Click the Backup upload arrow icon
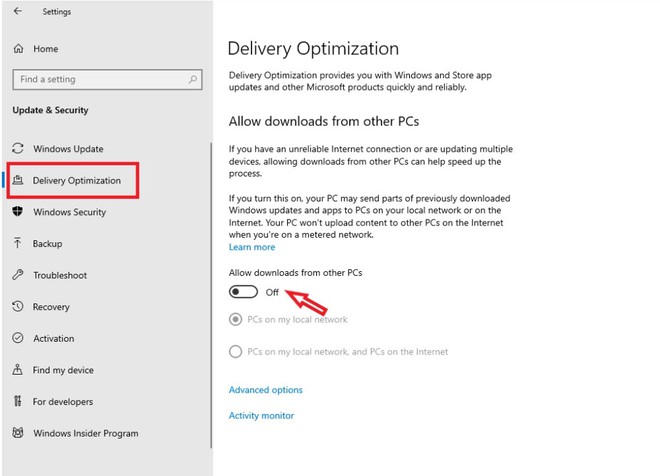The width and height of the screenshot is (660, 476). coord(17,243)
